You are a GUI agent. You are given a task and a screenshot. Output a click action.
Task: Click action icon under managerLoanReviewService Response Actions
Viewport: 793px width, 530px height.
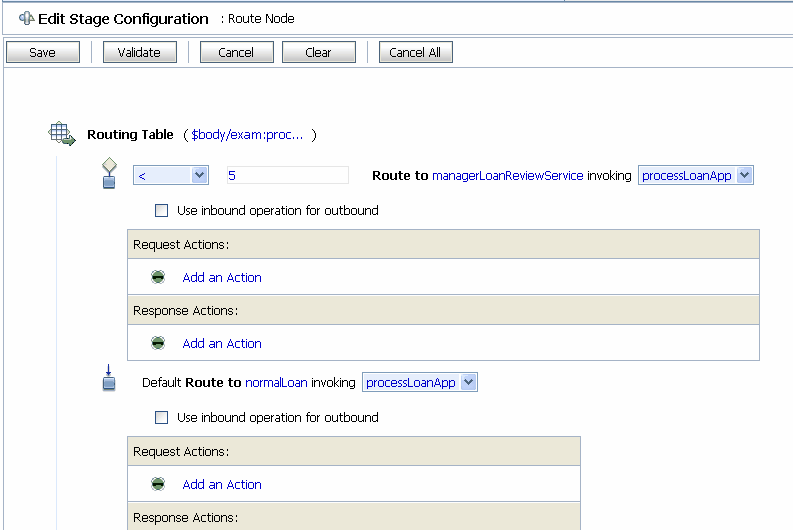tap(158, 343)
